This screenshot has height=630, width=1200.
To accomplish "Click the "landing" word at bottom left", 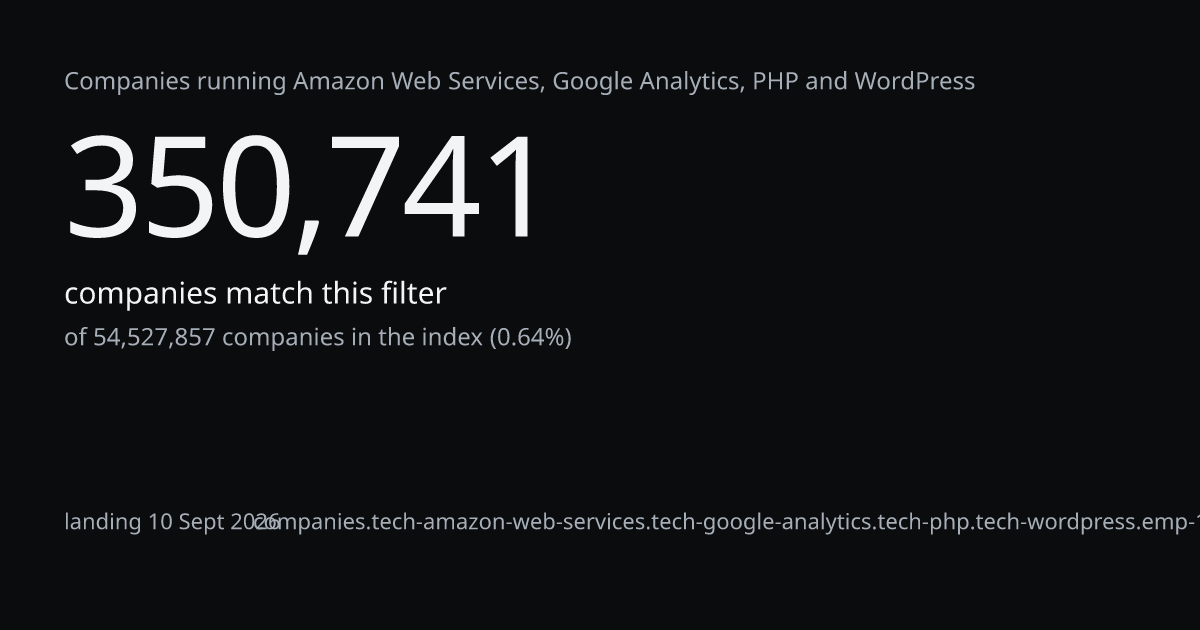I will point(103,522).
